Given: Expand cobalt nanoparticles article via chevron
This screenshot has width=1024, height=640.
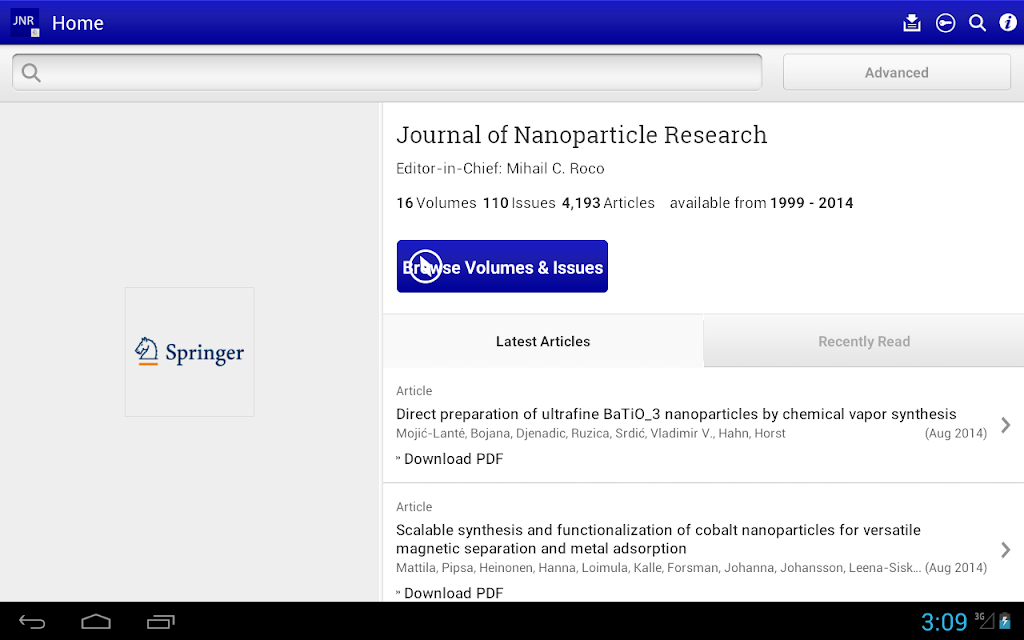Looking at the screenshot, I should pyautogui.click(x=1006, y=550).
